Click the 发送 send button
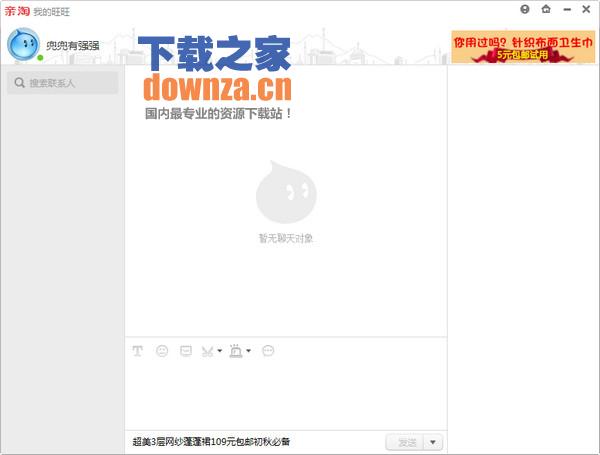Viewport: 600px width, 455px height. click(x=406, y=442)
